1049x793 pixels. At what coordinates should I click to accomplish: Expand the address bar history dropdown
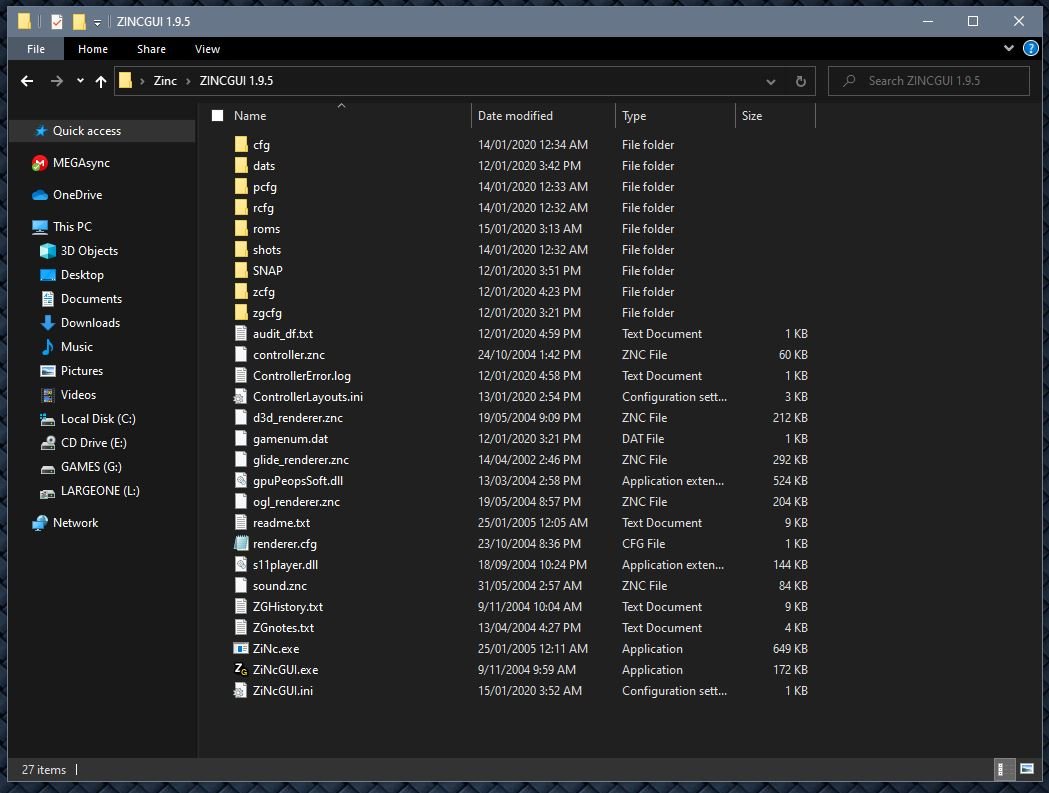771,81
